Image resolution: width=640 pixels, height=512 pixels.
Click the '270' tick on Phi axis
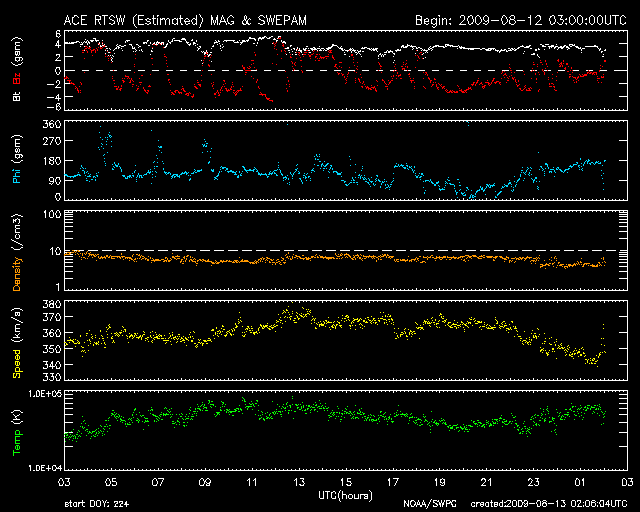pos(52,141)
